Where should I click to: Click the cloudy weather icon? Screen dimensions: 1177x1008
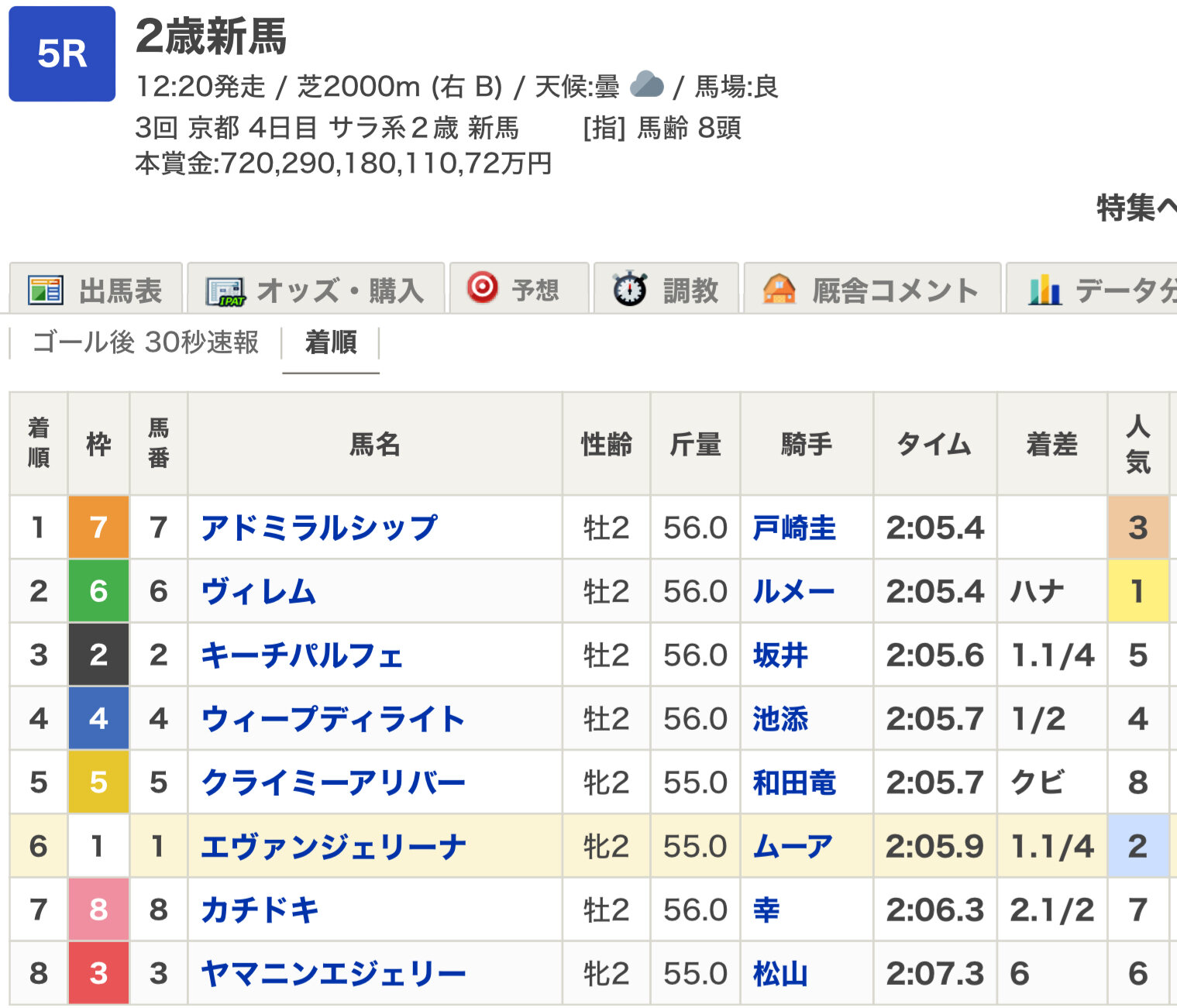tap(647, 84)
